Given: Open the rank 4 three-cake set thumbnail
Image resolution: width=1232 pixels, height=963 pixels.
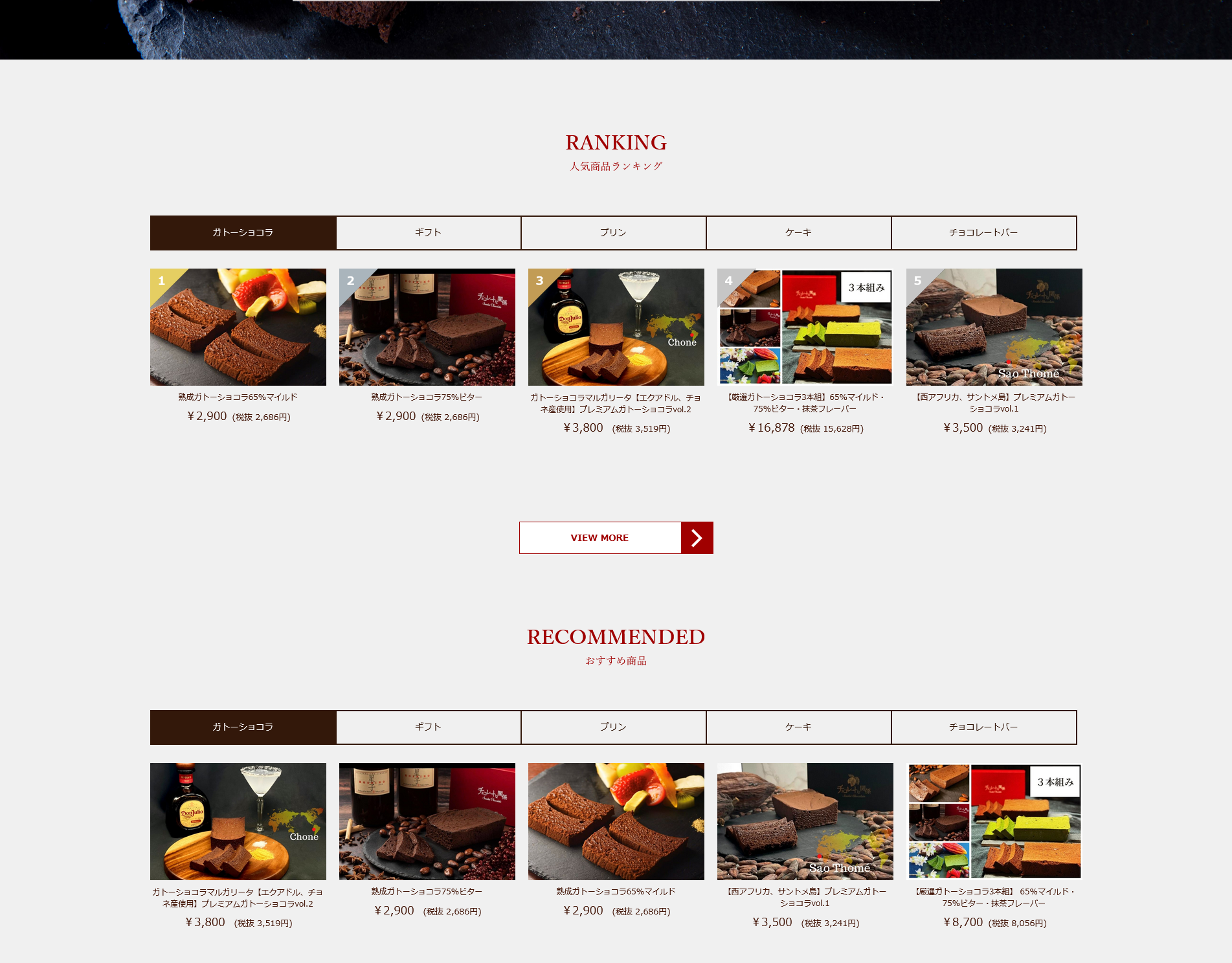Looking at the screenshot, I should pos(805,327).
